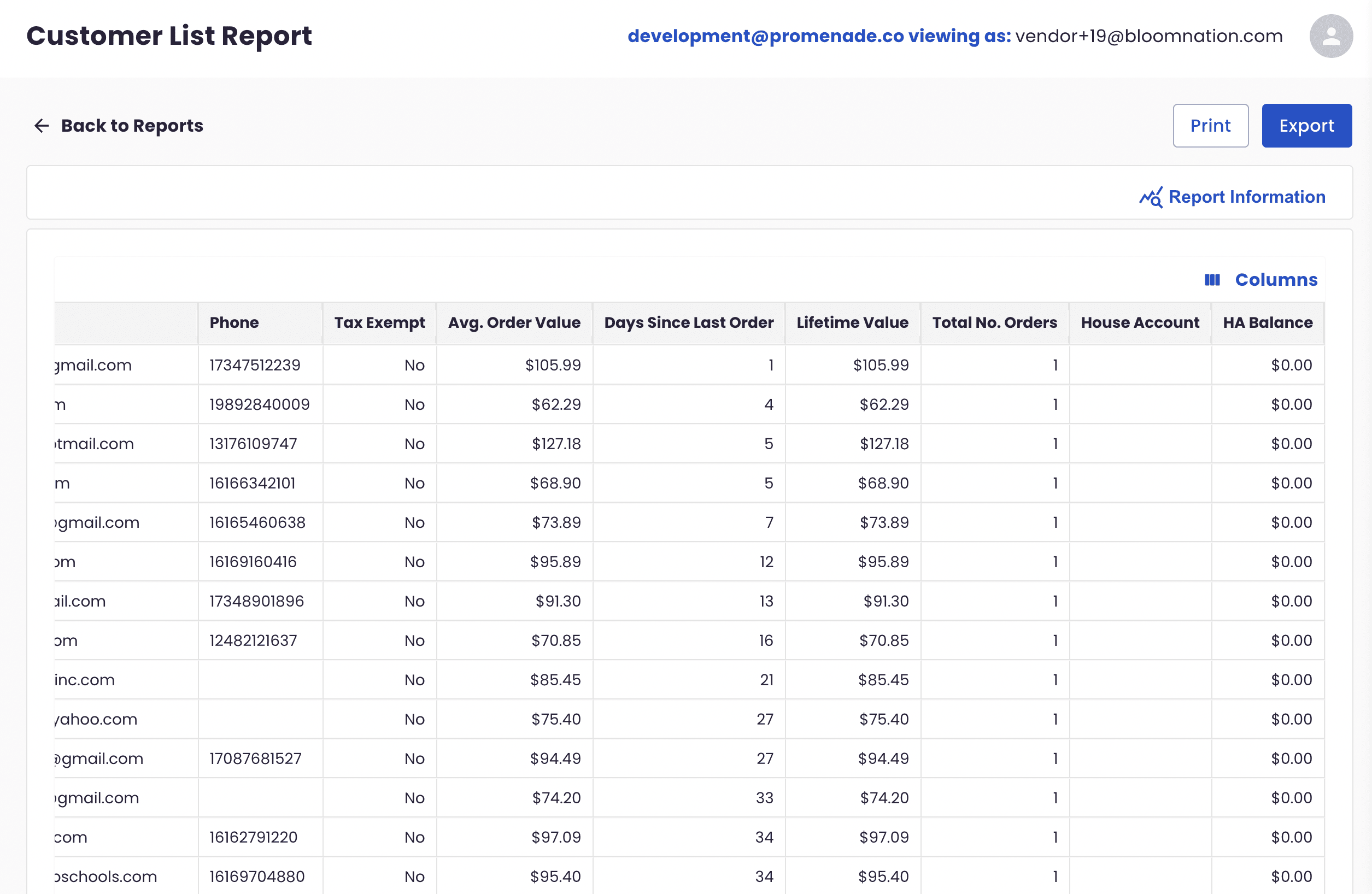Sort by Avg. Order Value header
1372x894 pixels.
(514, 323)
